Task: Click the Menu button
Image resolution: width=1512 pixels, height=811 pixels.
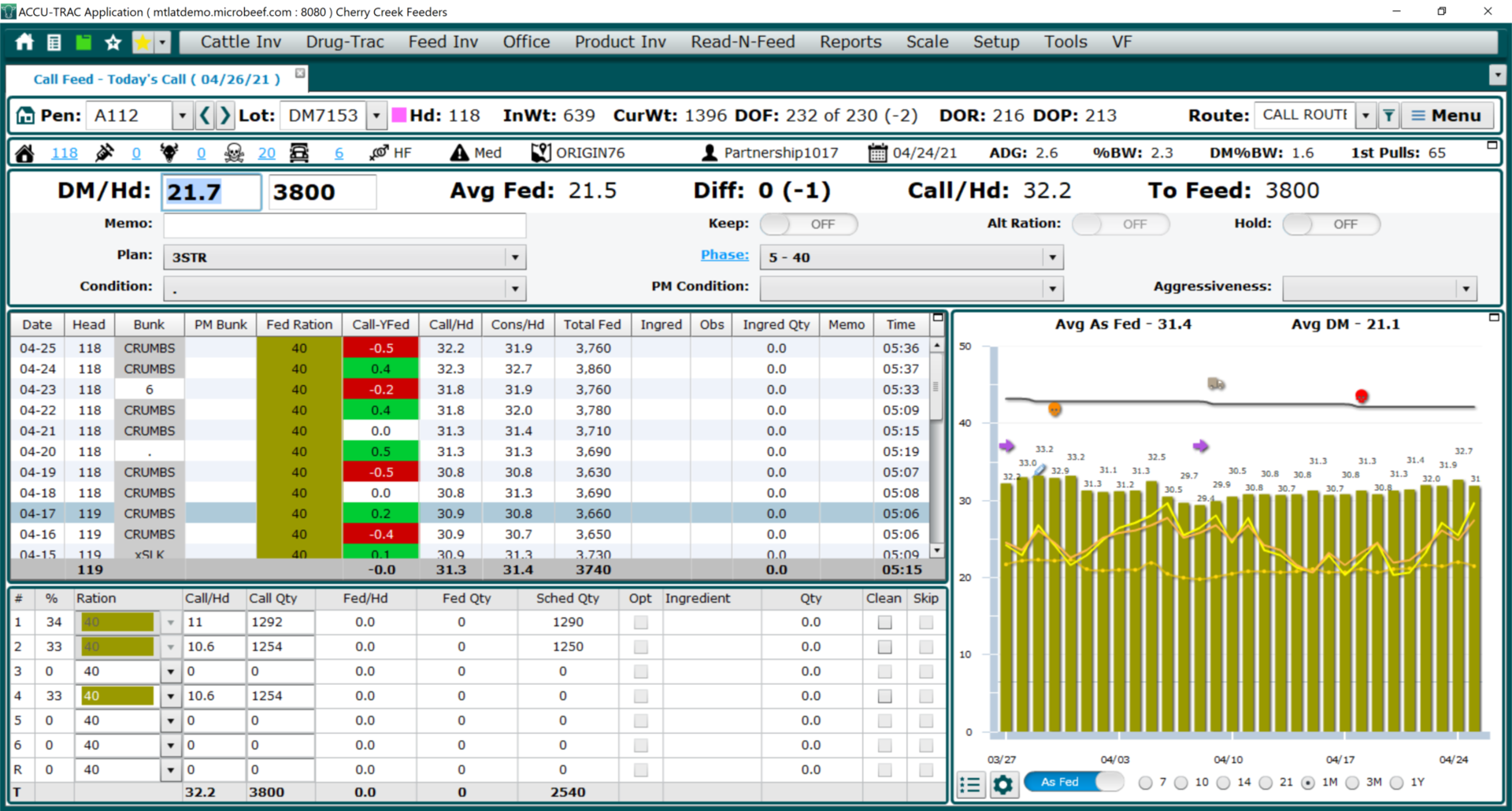Action: click(1446, 116)
